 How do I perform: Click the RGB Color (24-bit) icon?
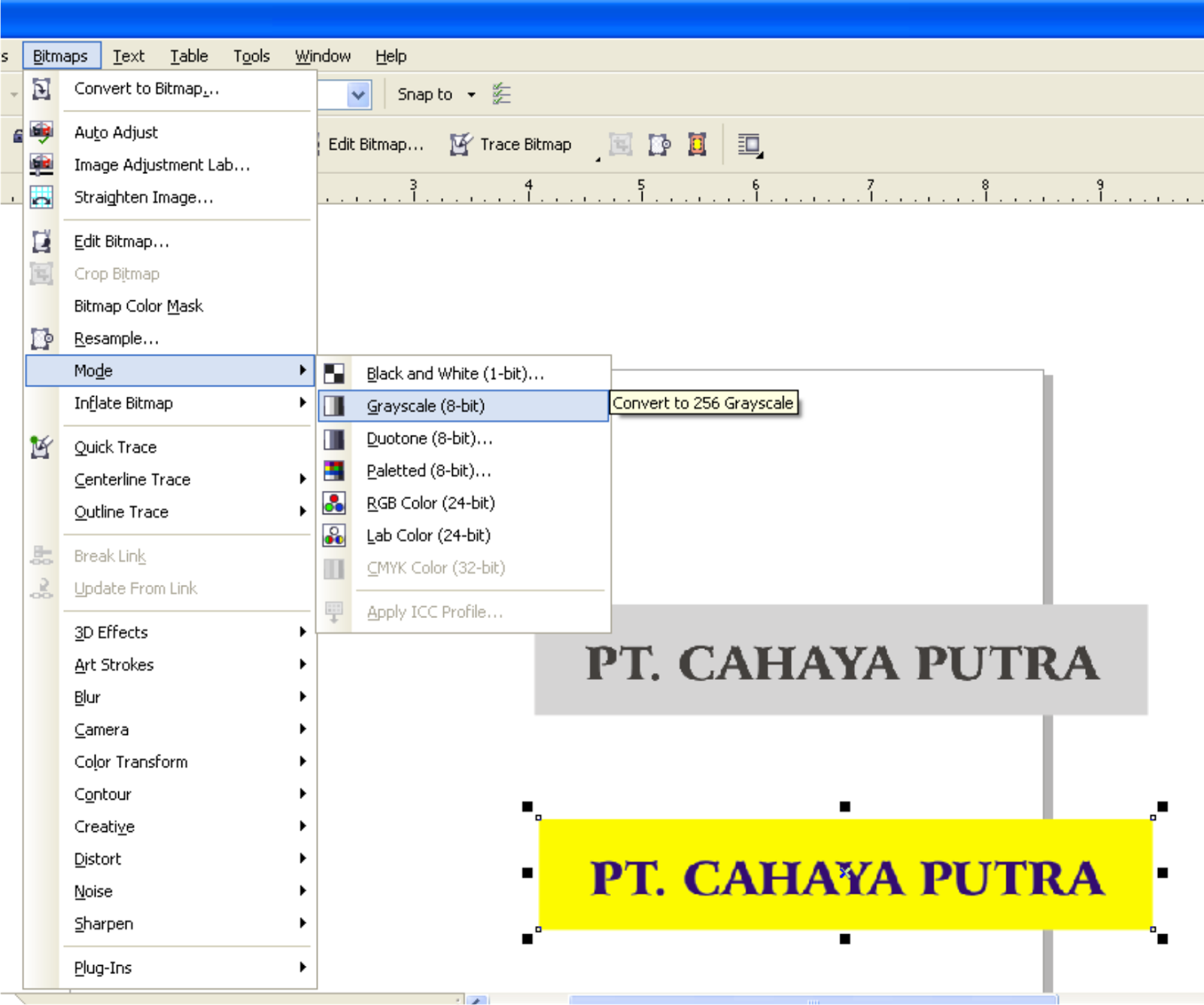point(333,503)
